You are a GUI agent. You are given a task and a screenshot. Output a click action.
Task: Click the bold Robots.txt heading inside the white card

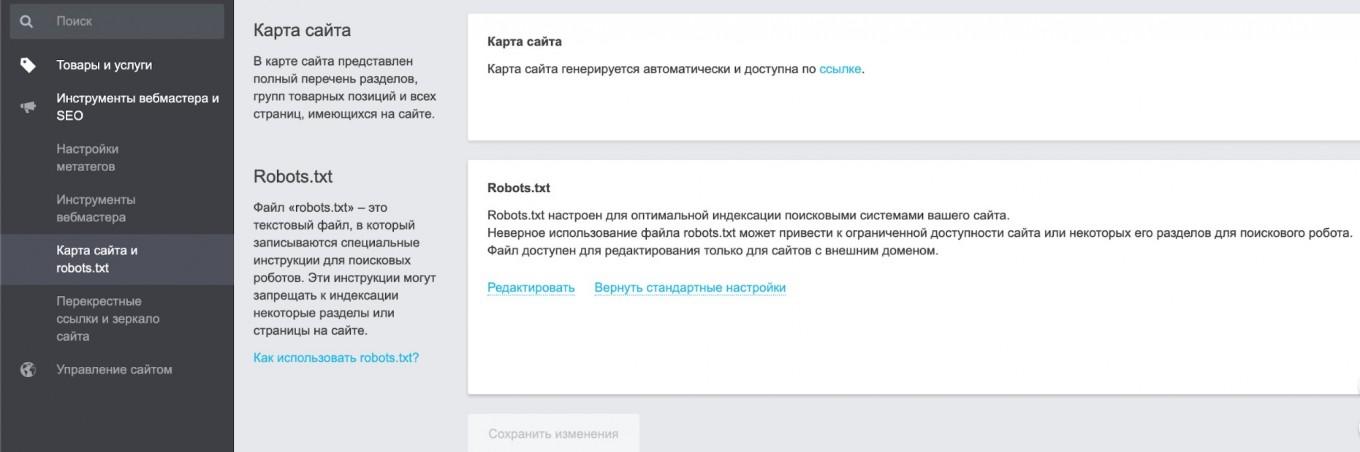[519, 188]
